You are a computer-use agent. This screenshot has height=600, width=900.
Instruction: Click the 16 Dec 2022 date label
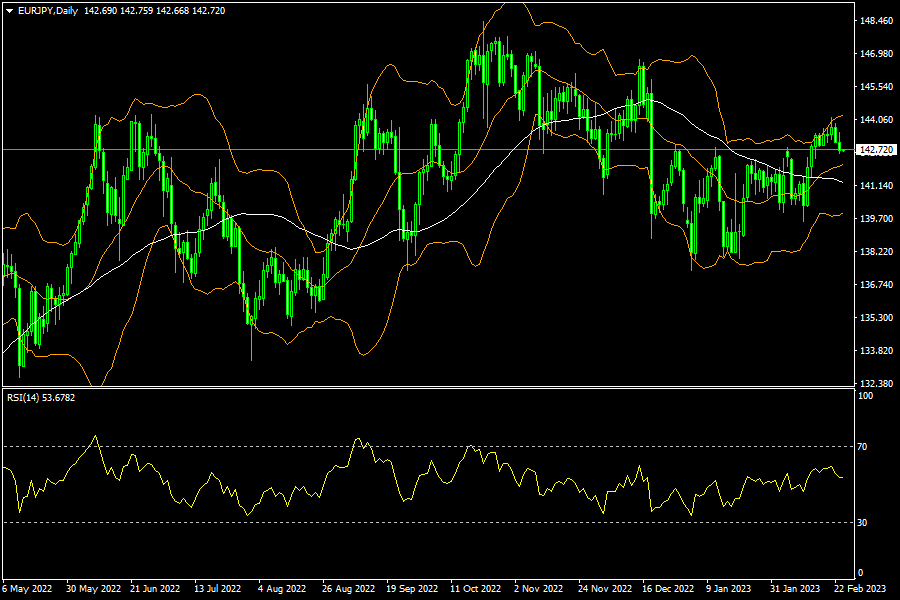coord(668,589)
